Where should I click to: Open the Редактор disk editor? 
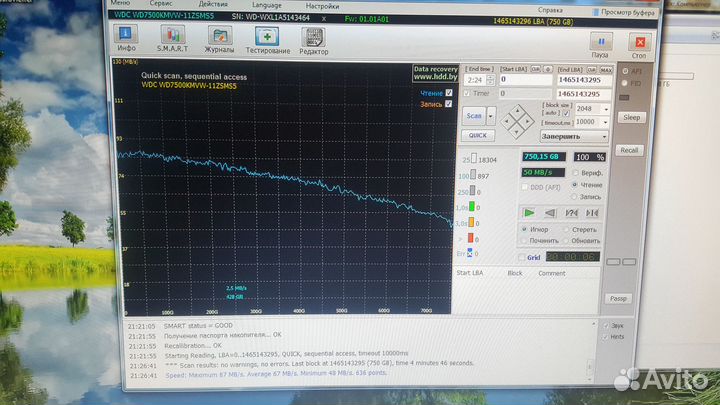pos(314,41)
